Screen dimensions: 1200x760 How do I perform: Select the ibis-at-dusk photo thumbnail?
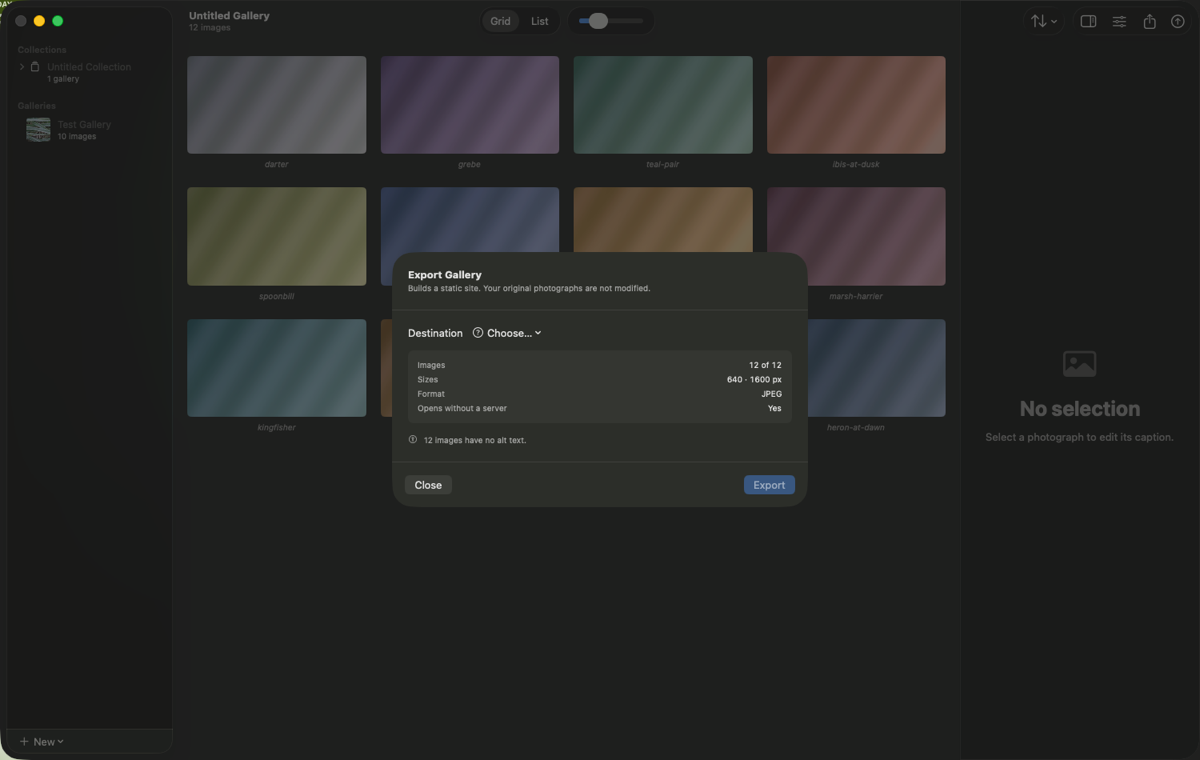(x=856, y=105)
